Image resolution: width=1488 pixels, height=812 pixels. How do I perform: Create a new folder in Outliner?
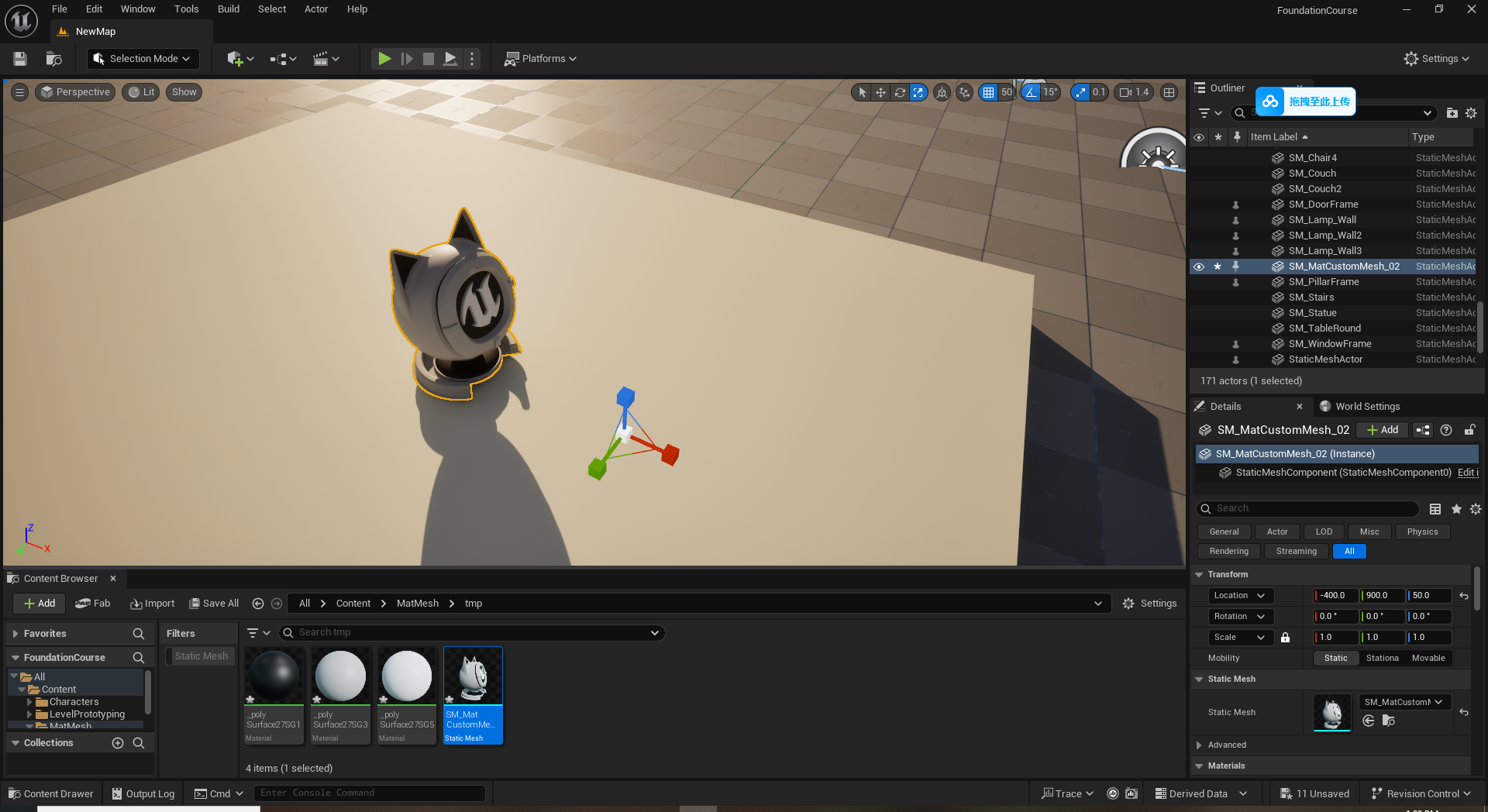click(1452, 113)
